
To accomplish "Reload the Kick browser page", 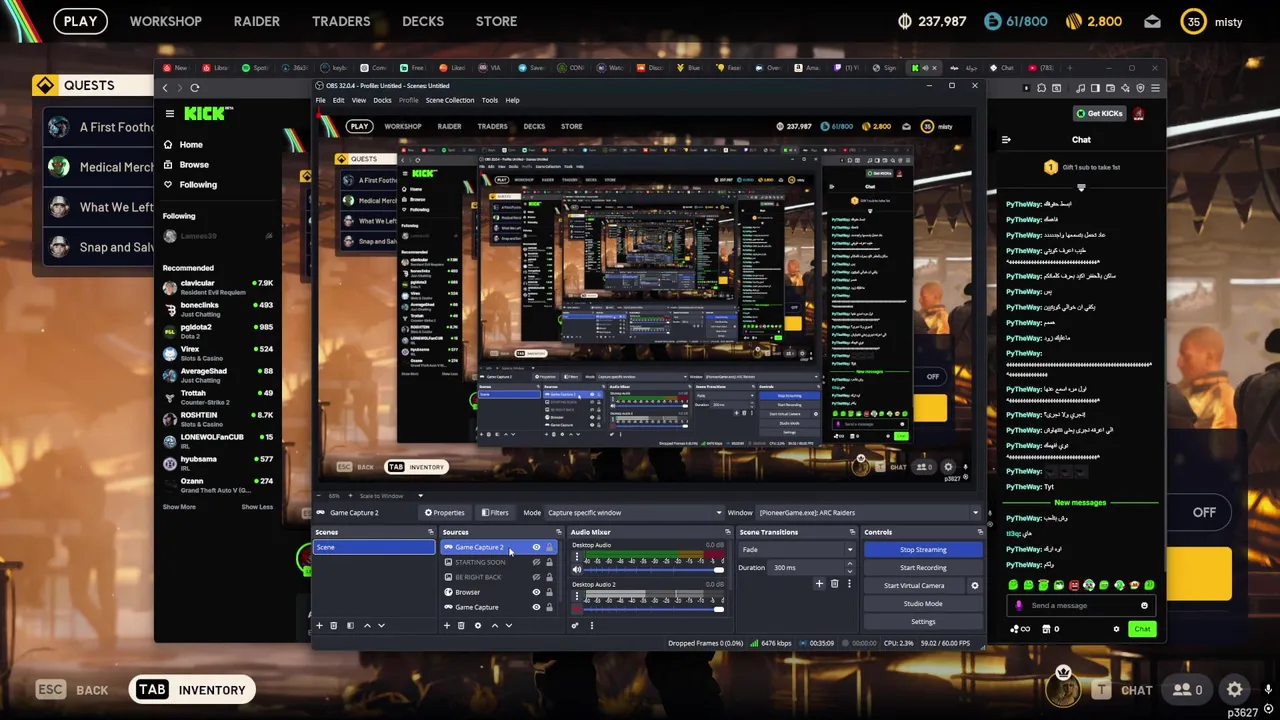I will [x=194, y=88].
